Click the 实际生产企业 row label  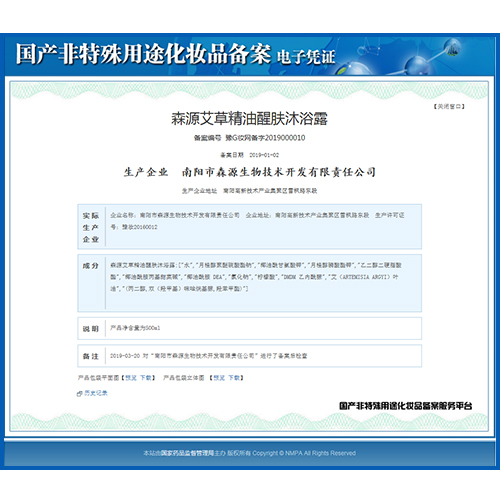[91, 227]
